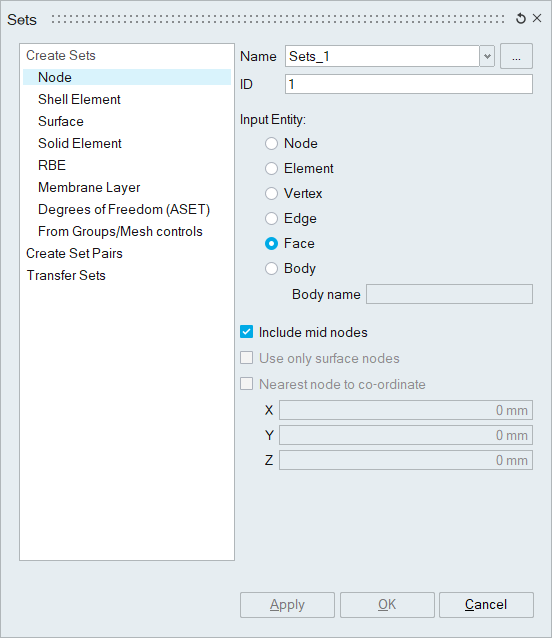Click into the ID input field
Screen dimensions: 552x638
[409, 84]
